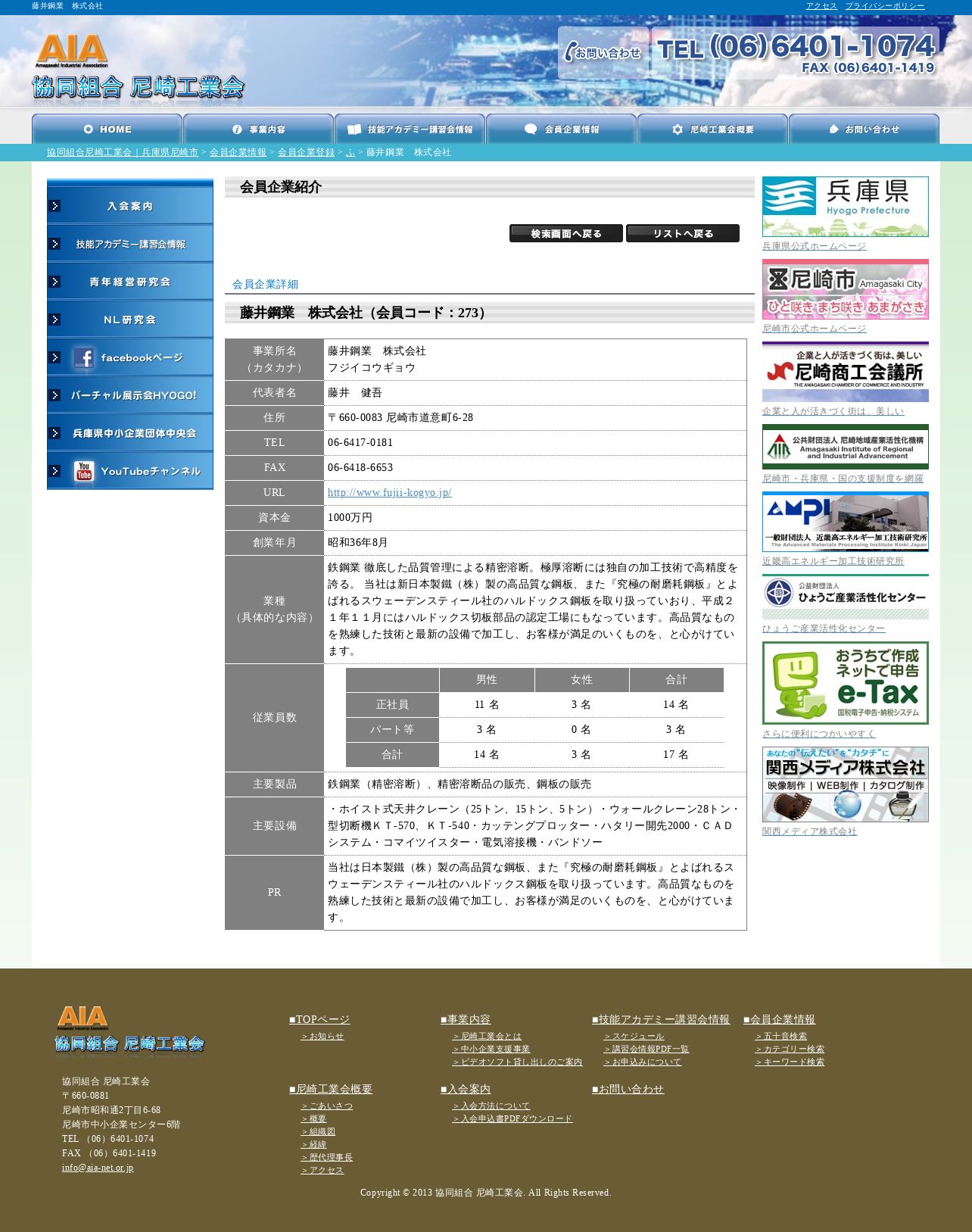The height and width of the screenshot is (1232, 972).
Task: Open footer ＞入会申込書PDFダウンロード link
Action: tap(512, 1119)
